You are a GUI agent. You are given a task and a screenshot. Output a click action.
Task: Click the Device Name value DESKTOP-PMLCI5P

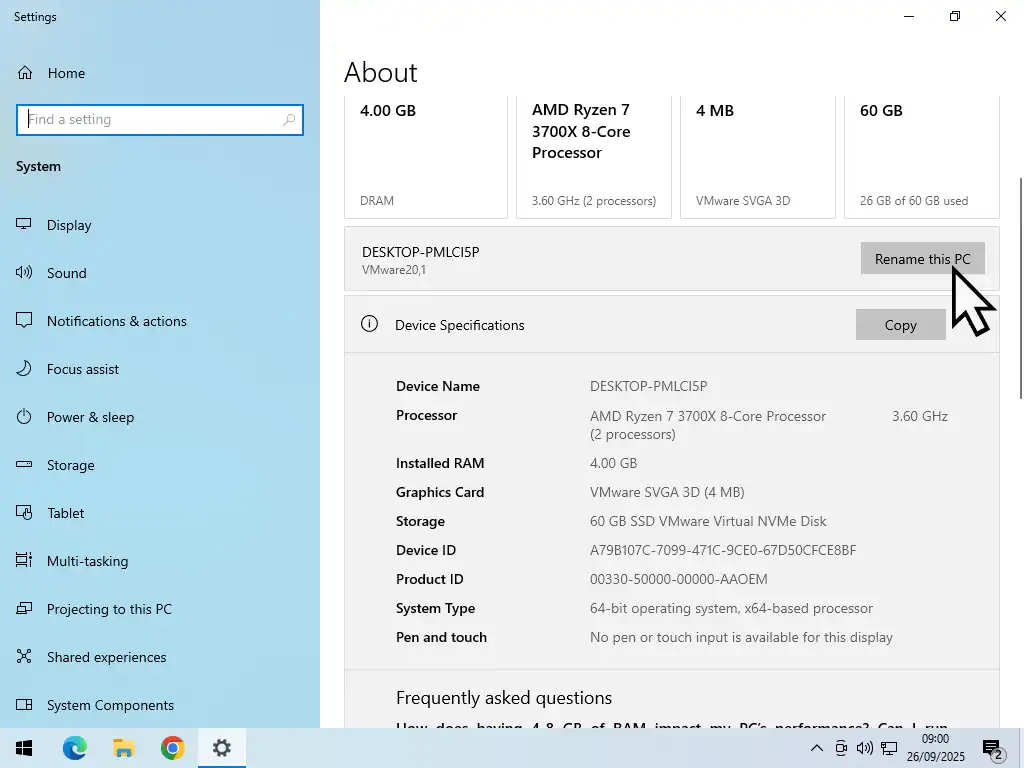click(x=648, y=387)
